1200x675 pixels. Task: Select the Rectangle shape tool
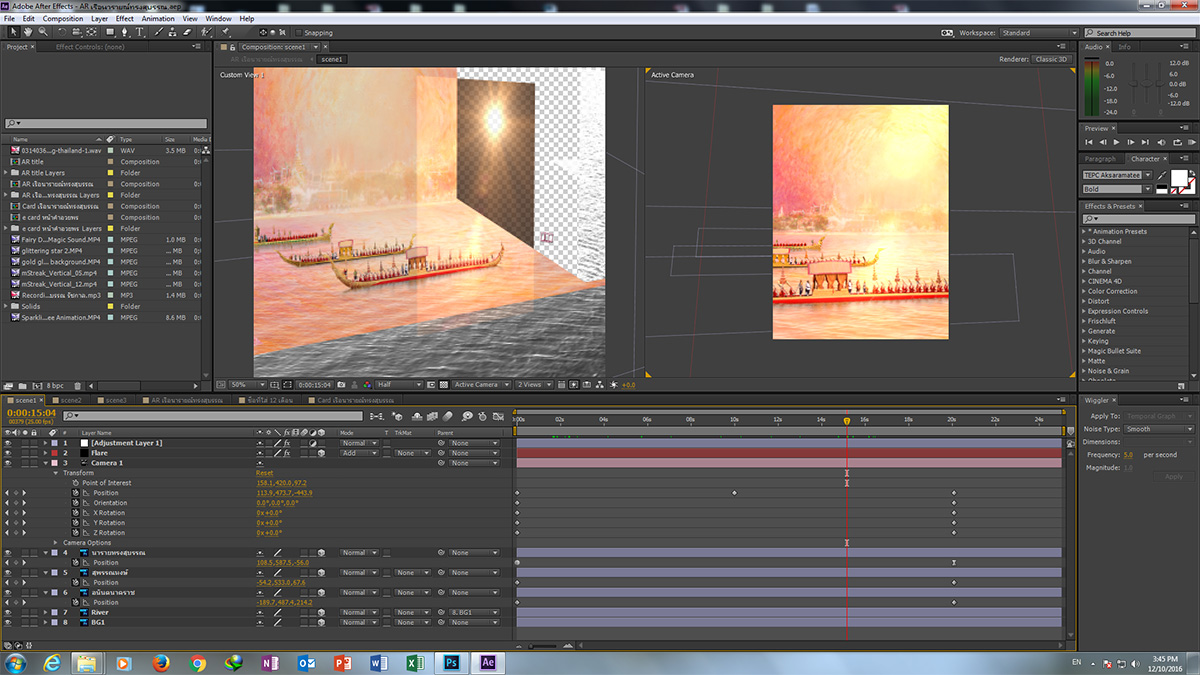[x=109, y=32]
